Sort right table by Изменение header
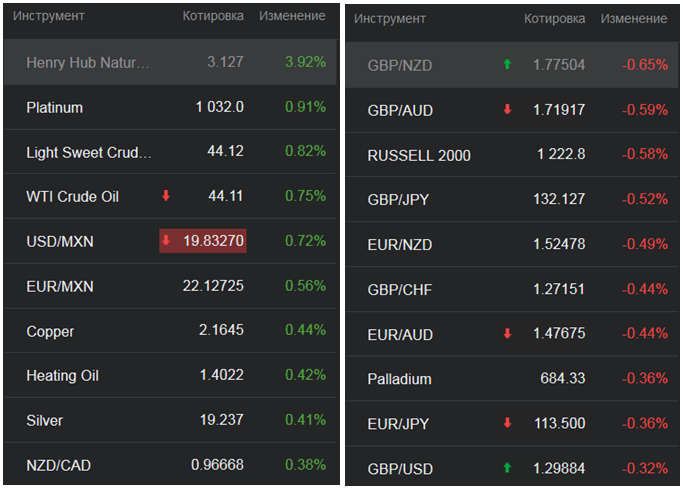Viewport: 683px width, 490px height. 634,19
